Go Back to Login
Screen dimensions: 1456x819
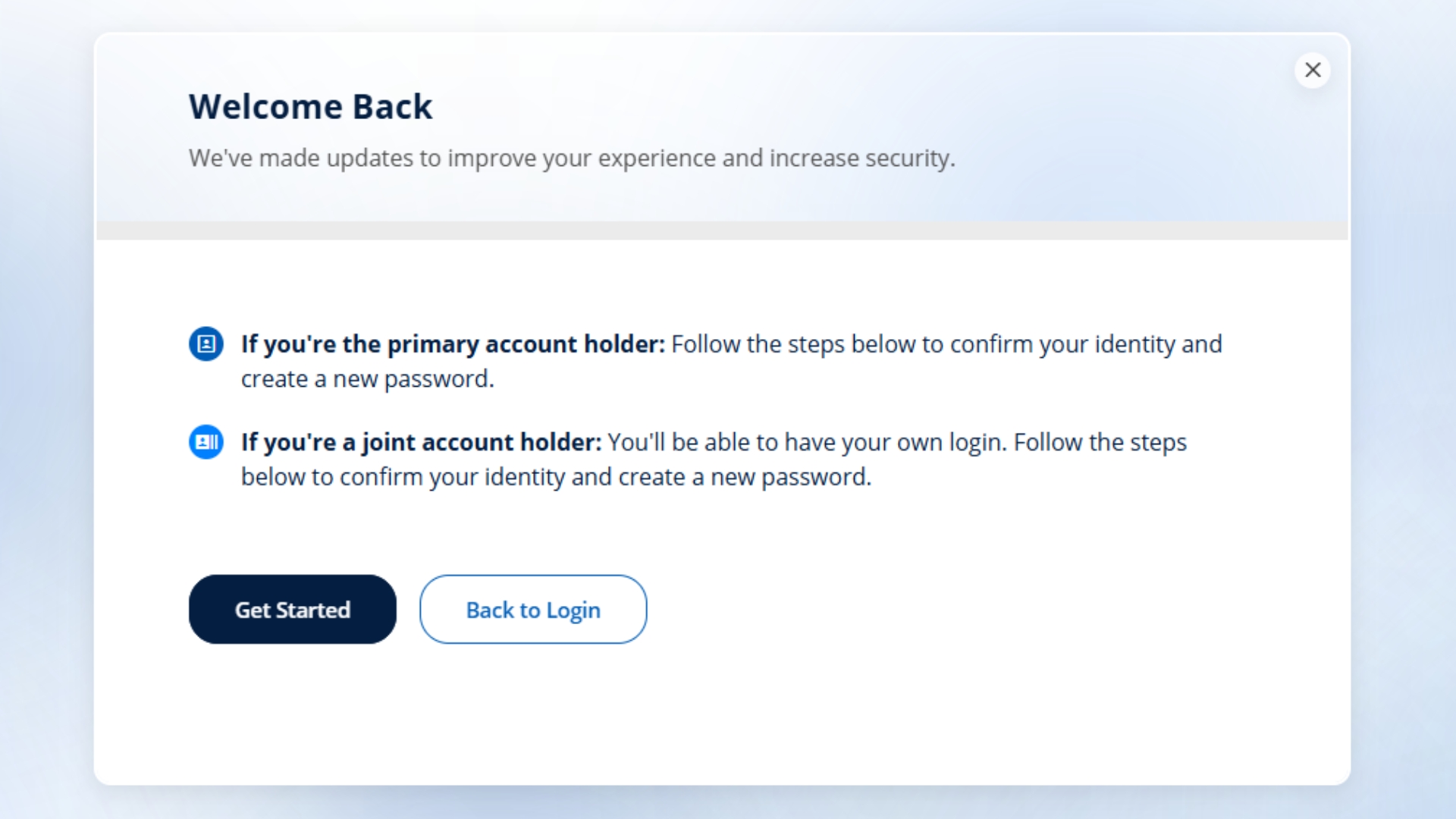click(x=533, y=610)
